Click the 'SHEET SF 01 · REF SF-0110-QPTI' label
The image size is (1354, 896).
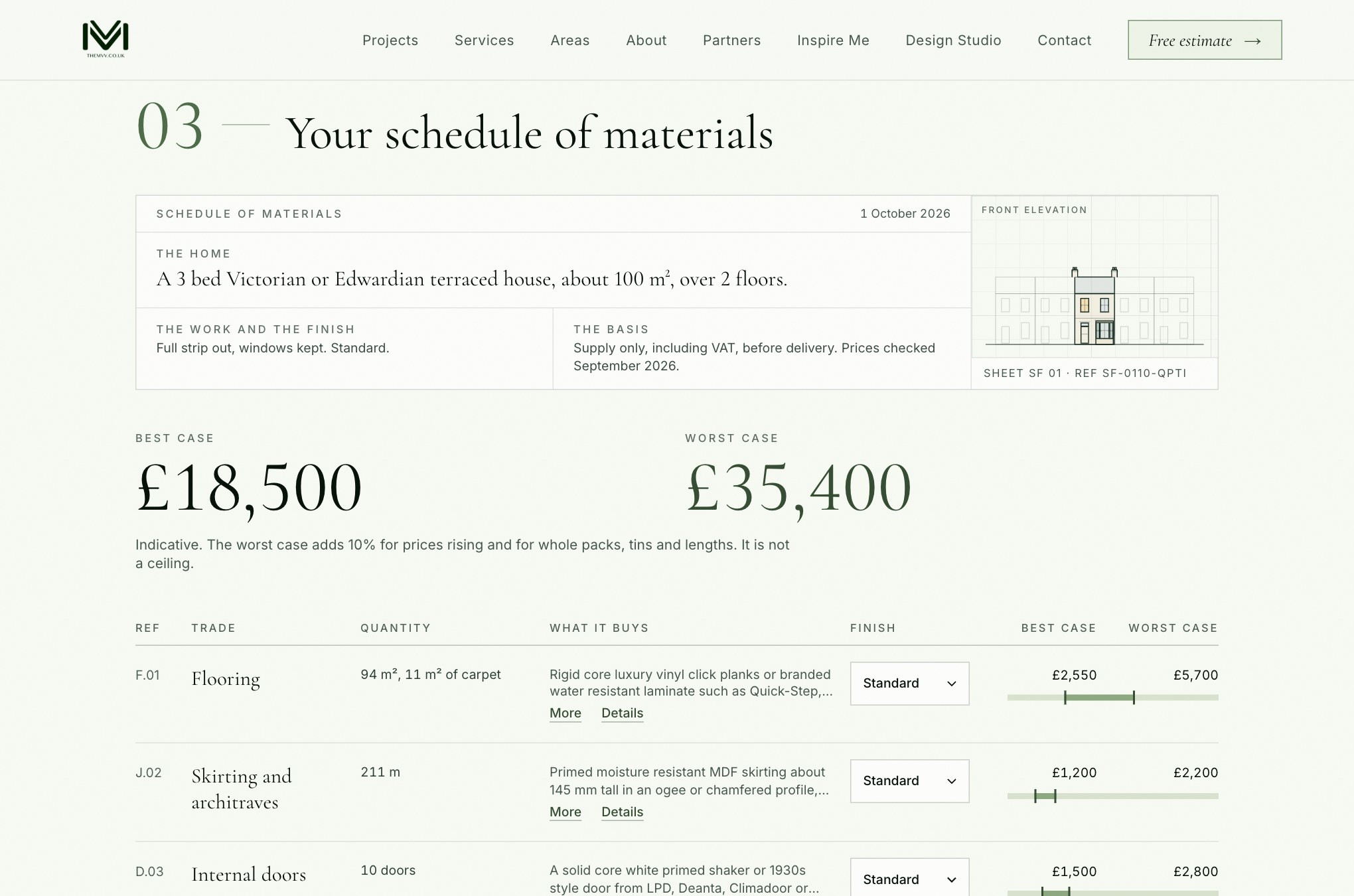click(x=1085, y=373)
